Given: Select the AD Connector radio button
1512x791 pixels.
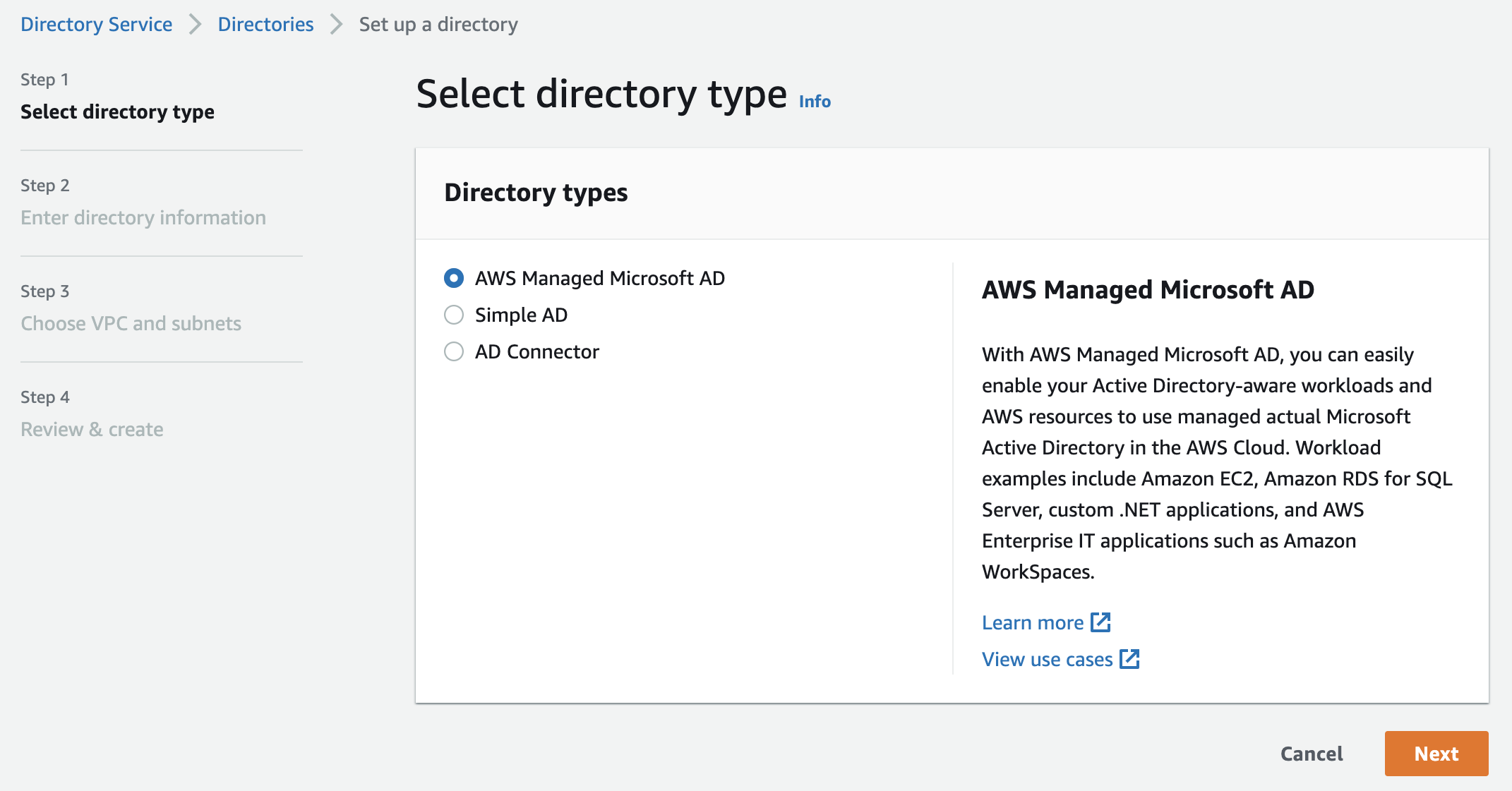Looking at the screenshot, I should (453, 351).
